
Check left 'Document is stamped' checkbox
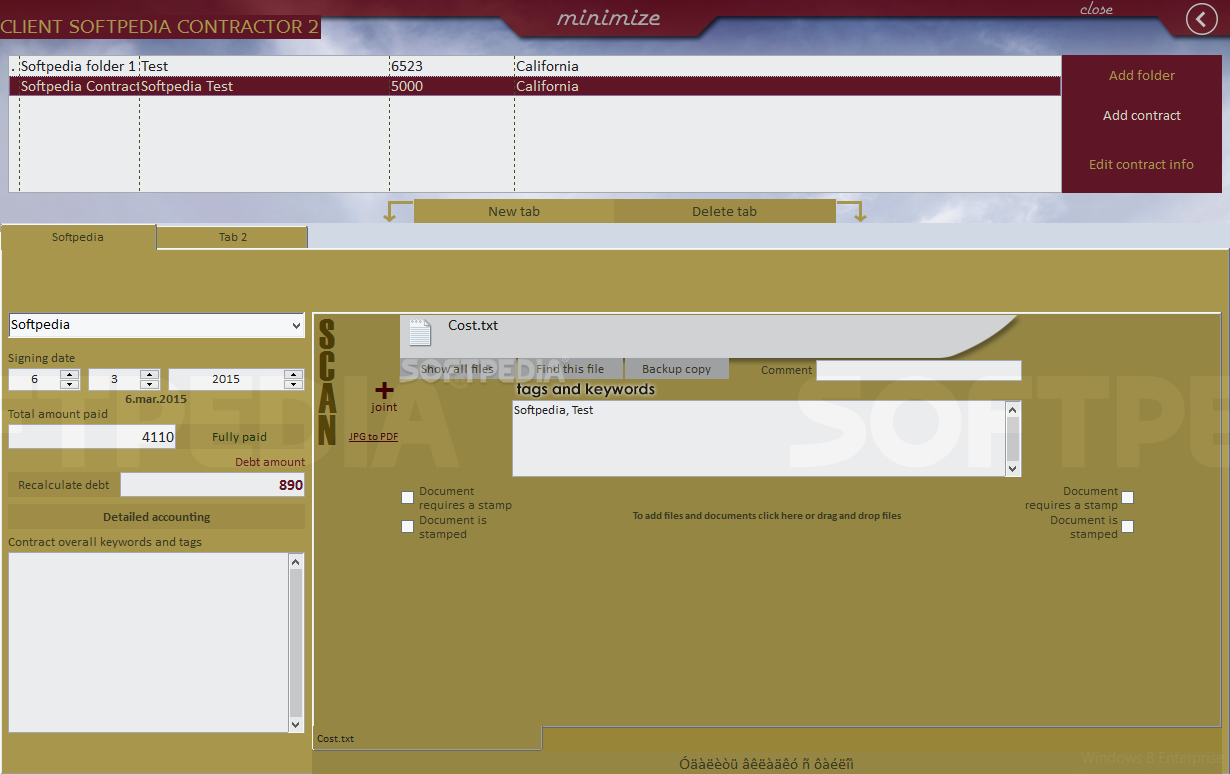click(x=407, y=526)
